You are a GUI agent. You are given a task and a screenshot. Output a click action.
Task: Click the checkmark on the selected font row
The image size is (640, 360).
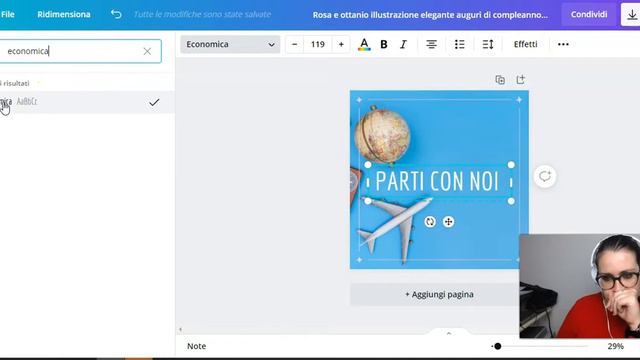tap(154, 102)
